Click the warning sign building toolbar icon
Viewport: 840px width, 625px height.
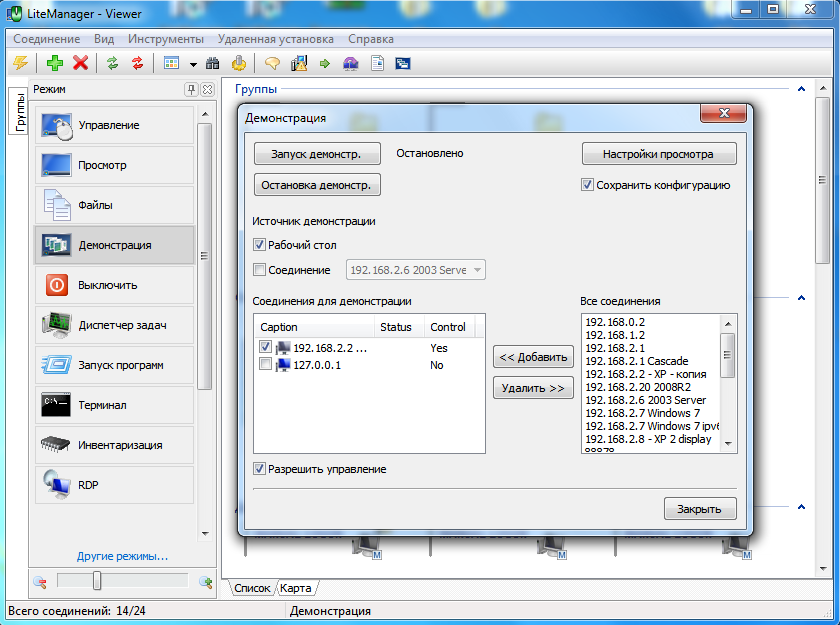tap(299, 63)
